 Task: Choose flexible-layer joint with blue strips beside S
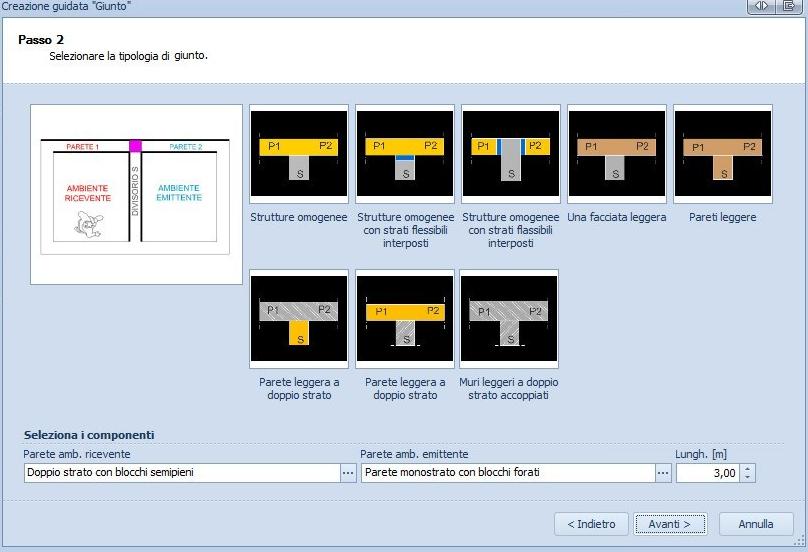pyautogui.click(x=511, y=154)
